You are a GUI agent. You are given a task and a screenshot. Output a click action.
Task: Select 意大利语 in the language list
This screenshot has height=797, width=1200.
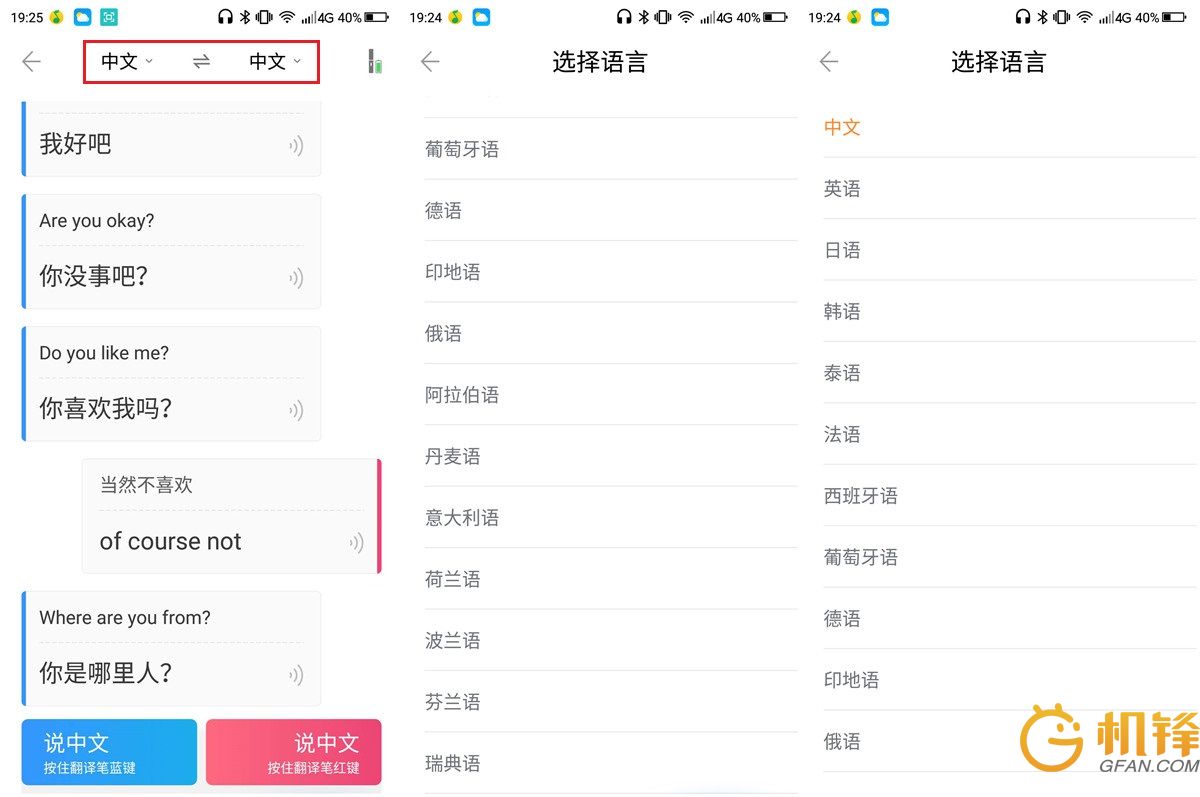(462, 518)
